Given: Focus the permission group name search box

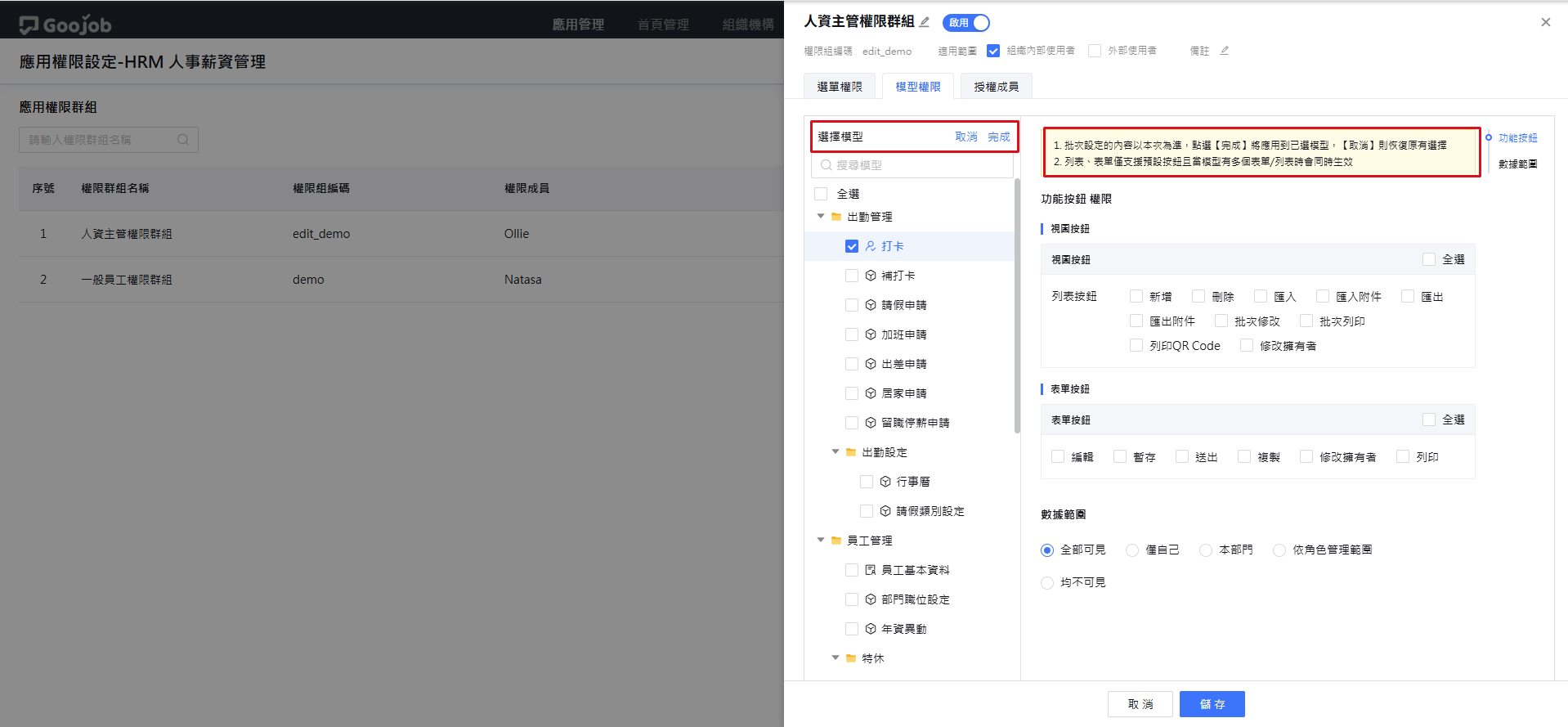Looking at the screenshot, I should click(x=109, y=140).
